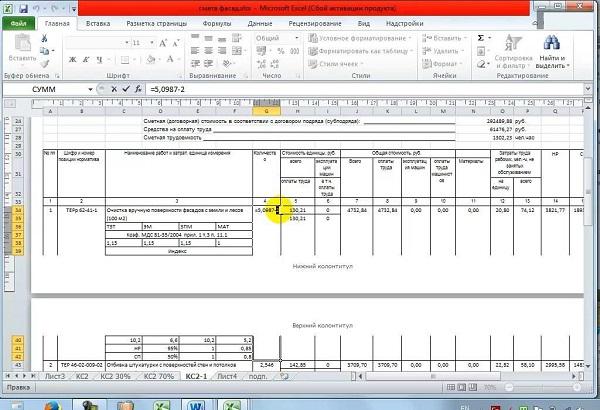Click the AutoSum sigma icon

pos(481,38)
